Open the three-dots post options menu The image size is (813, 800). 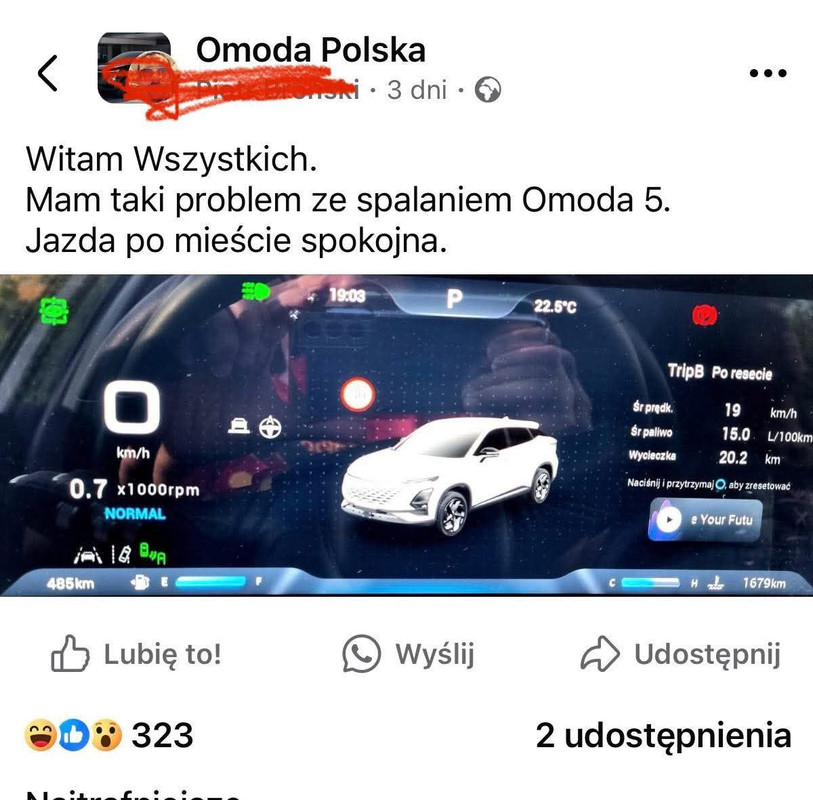coord(768,73)
